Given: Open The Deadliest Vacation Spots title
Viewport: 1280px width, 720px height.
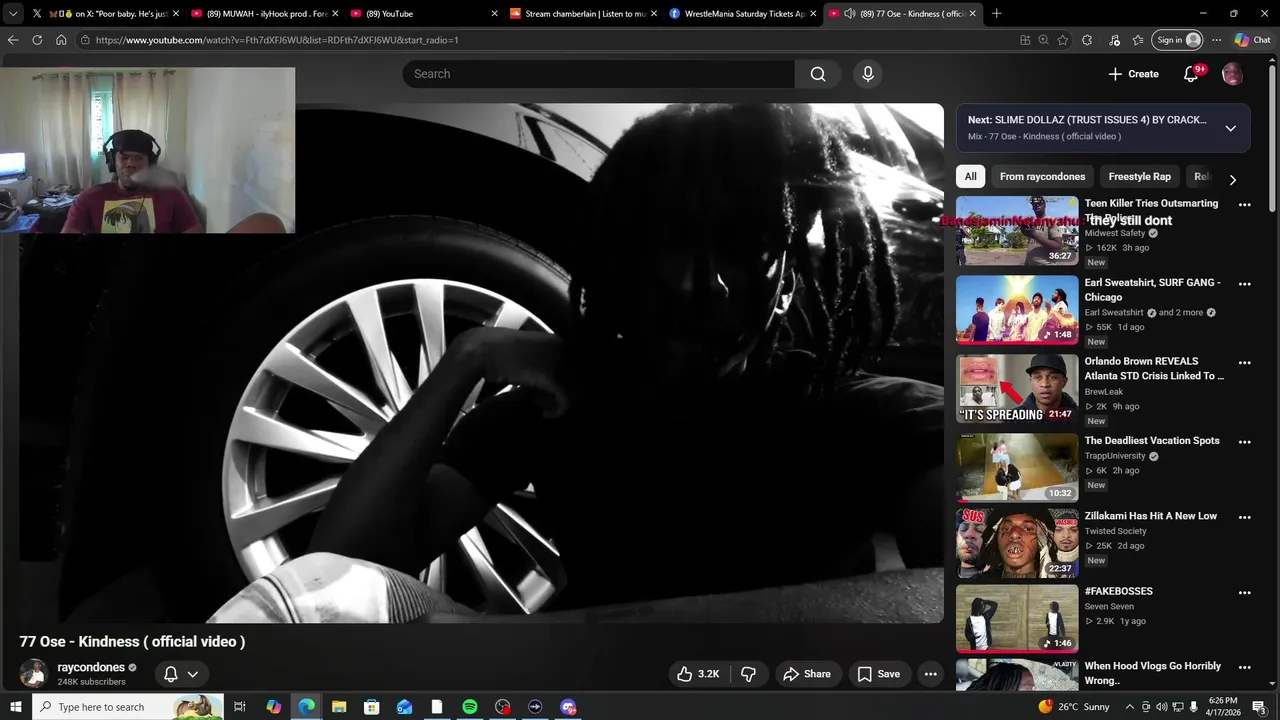Looking at the screenshot, I should pos(1152,441).
